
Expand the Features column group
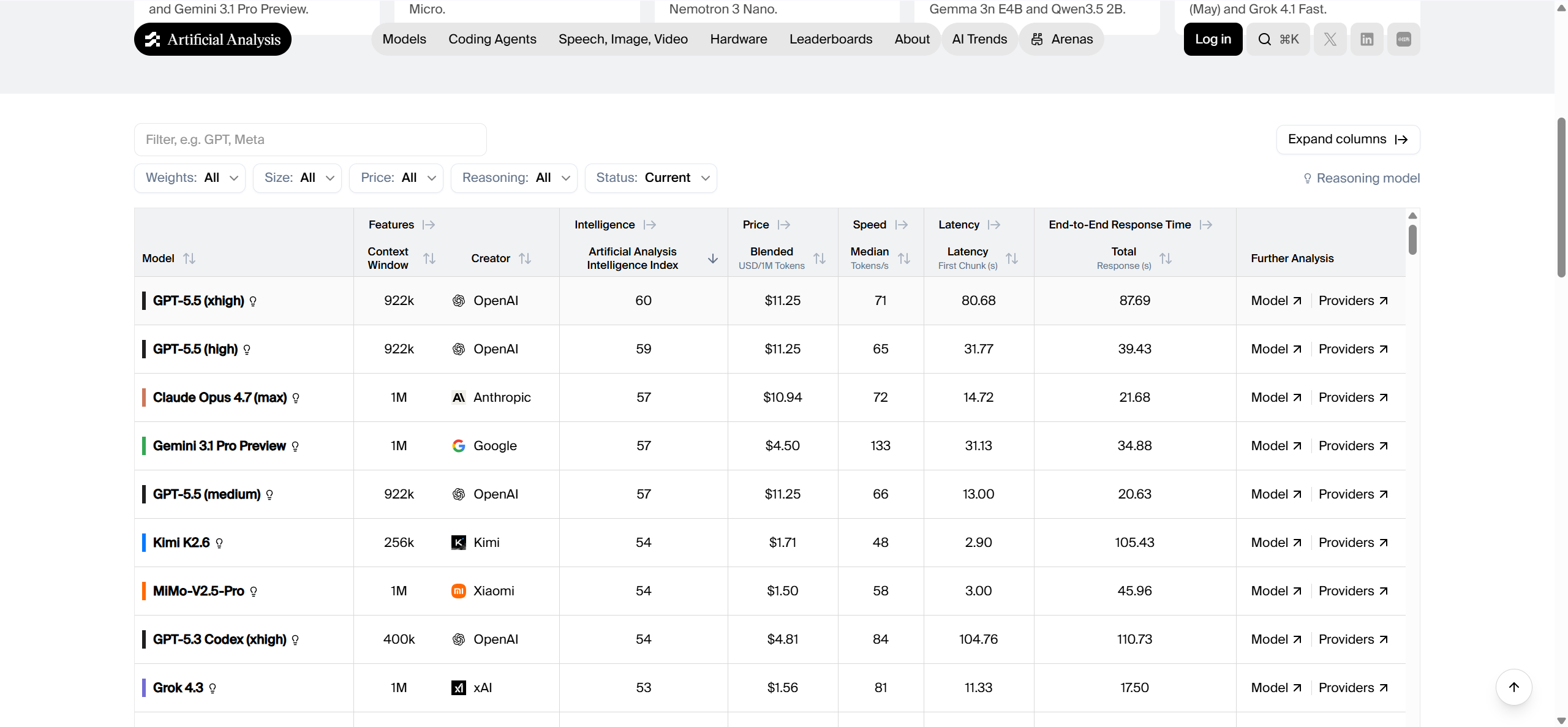pyautogui.click(x=429, y=225)
